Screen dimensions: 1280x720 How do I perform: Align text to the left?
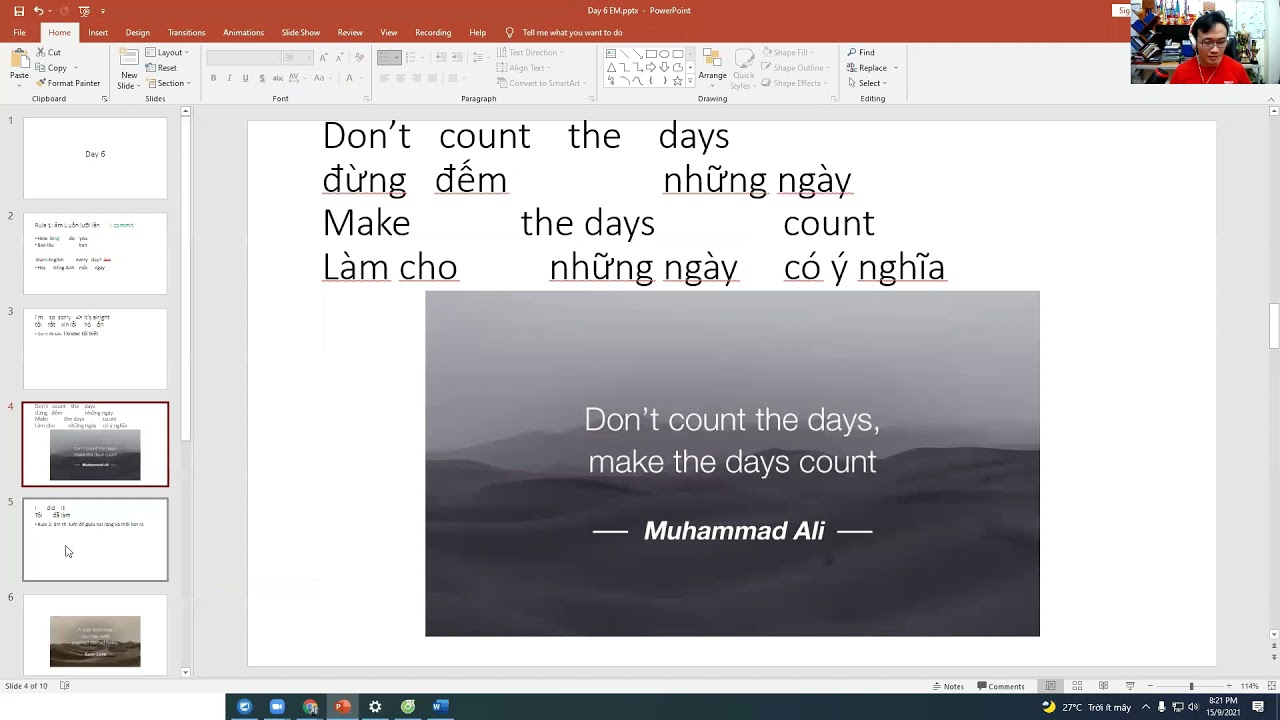(385, 78)
